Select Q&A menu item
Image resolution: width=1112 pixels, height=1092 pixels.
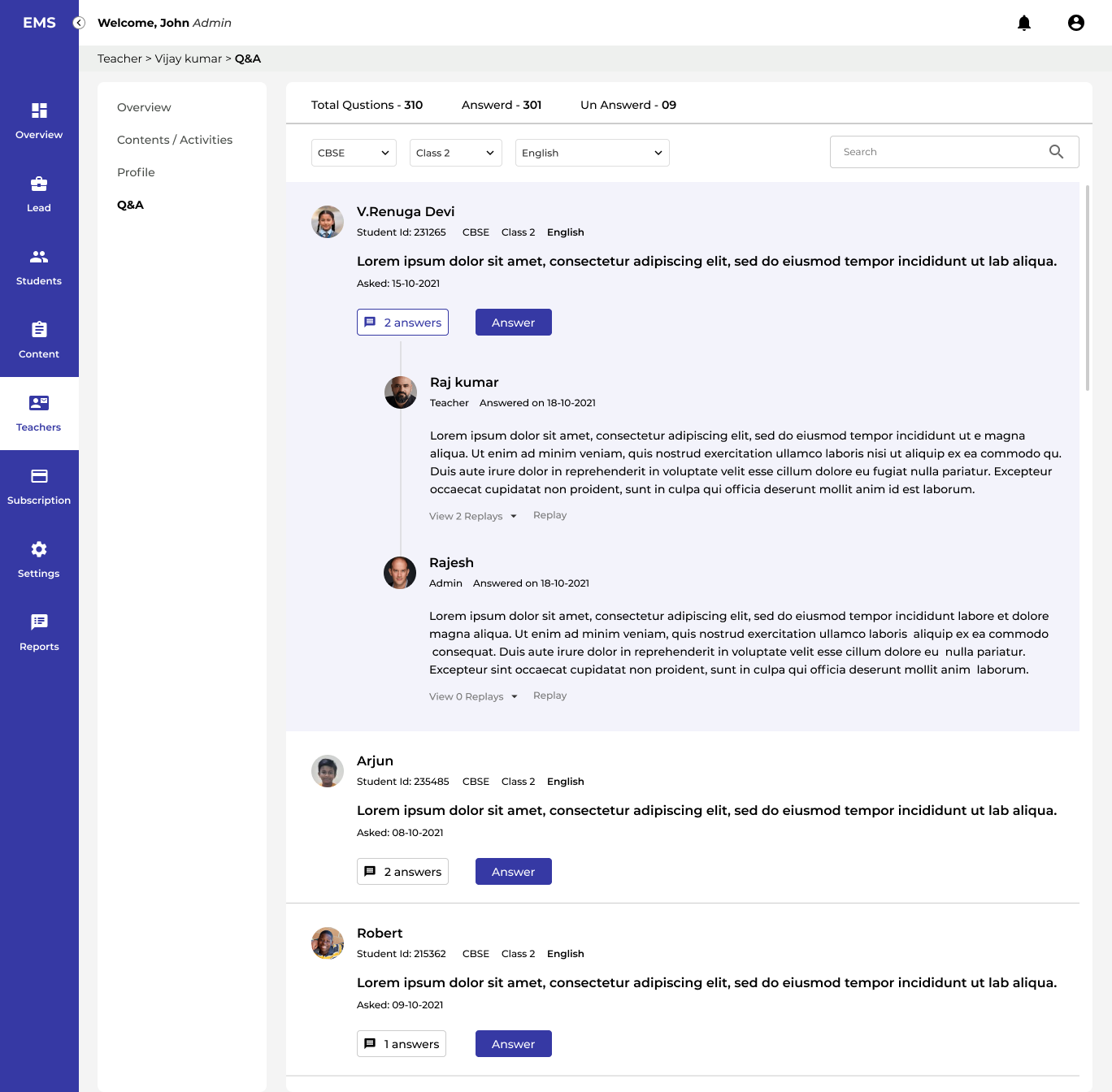(x=130, y=205)
